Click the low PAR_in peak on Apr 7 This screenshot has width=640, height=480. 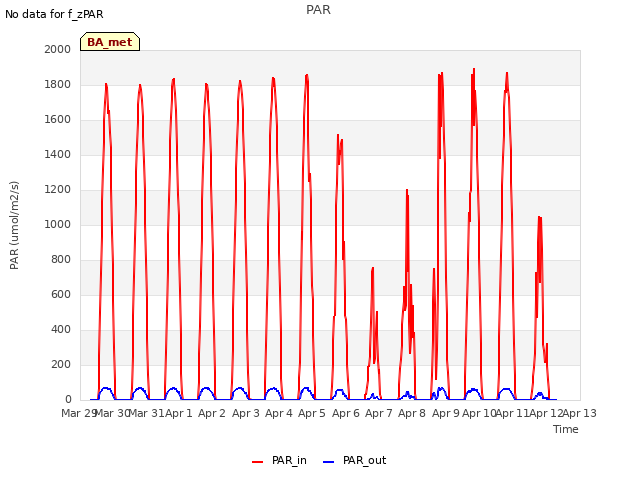373,268
